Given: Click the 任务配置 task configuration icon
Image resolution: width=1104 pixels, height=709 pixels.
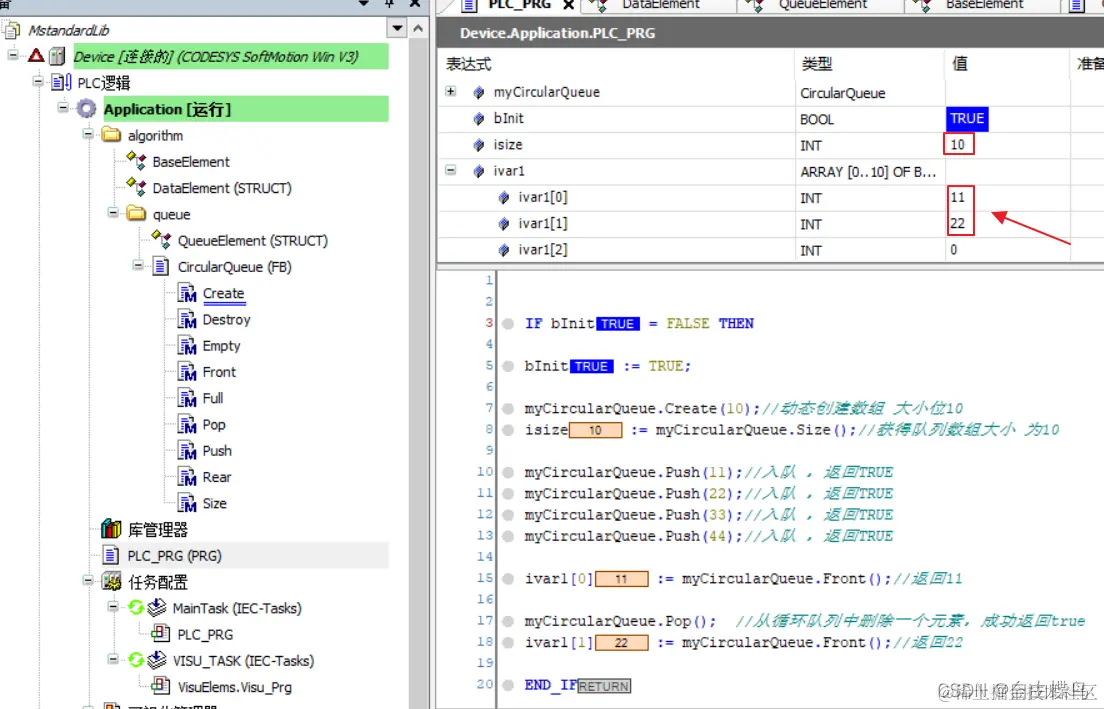Looking at the screenshot, I should 111,582.
